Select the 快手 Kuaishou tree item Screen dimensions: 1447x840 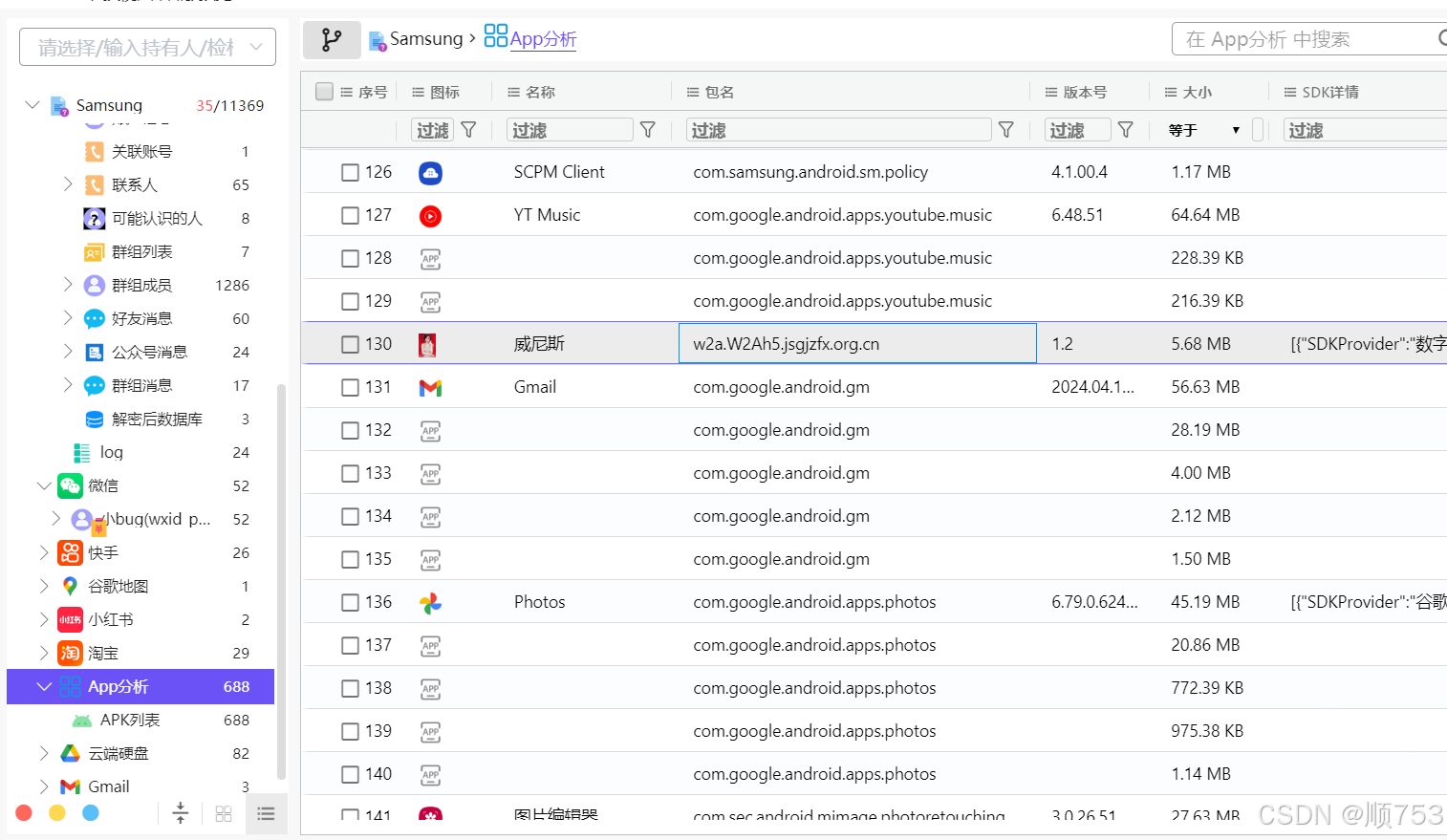point(103,552)
